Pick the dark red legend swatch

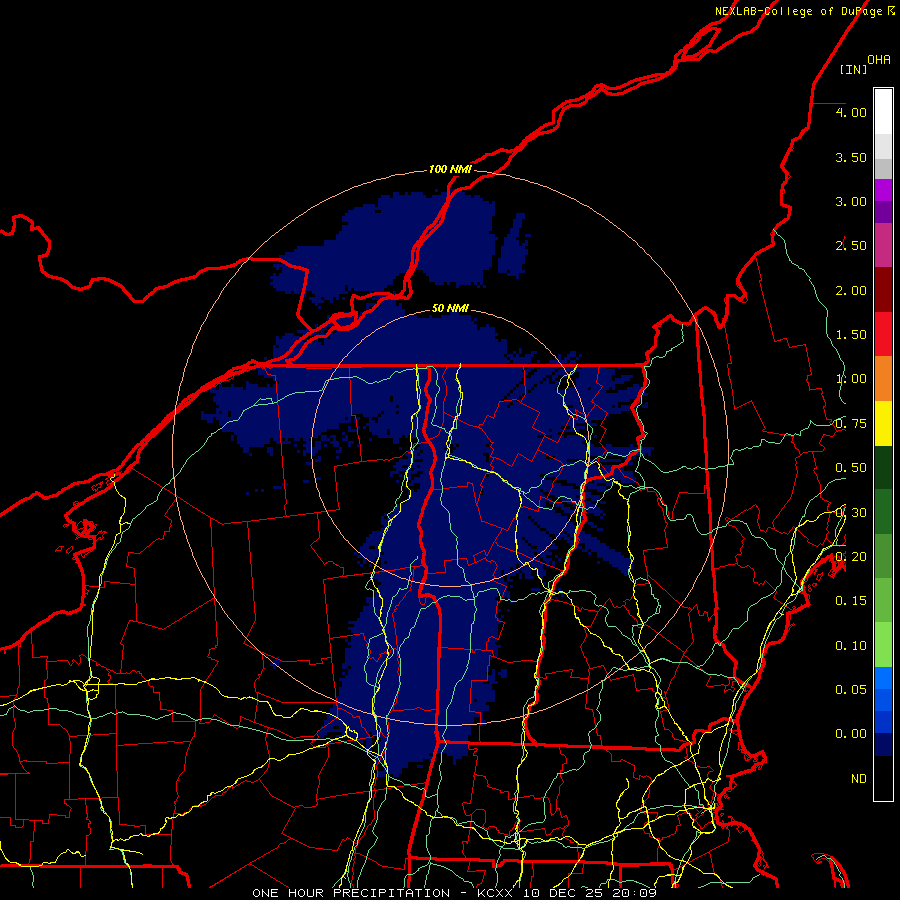[x=883, y=290]
